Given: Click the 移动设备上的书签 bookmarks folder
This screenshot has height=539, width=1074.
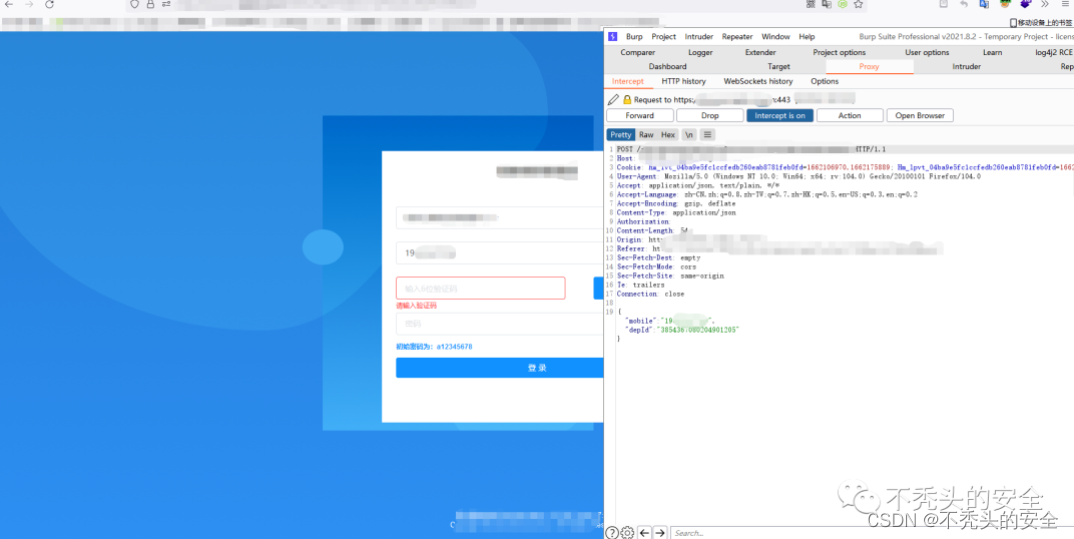Looking at the screenshot, I should point(1040,23).
